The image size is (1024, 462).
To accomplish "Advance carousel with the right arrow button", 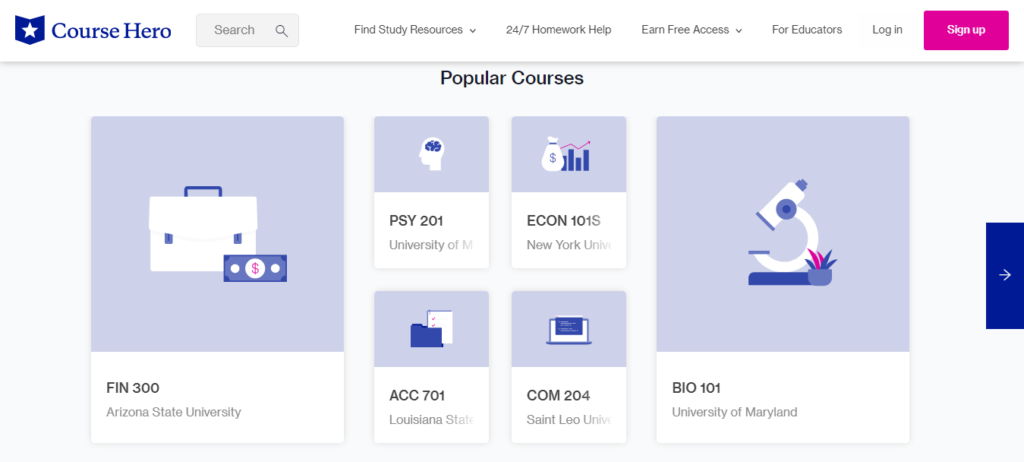I will pyautogui.click(x=1004, y=275).
